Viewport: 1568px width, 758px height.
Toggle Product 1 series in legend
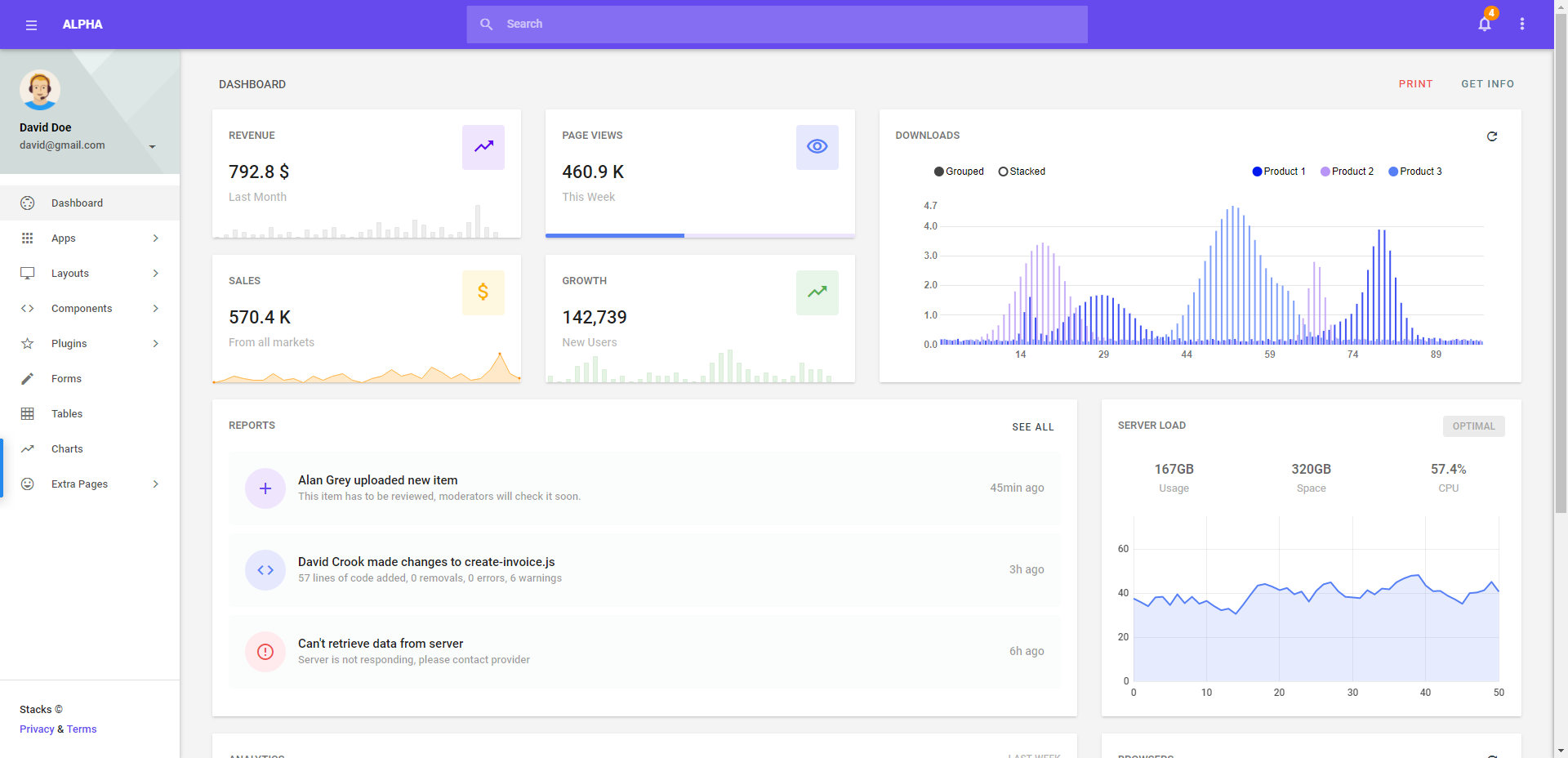point(1279,172)
